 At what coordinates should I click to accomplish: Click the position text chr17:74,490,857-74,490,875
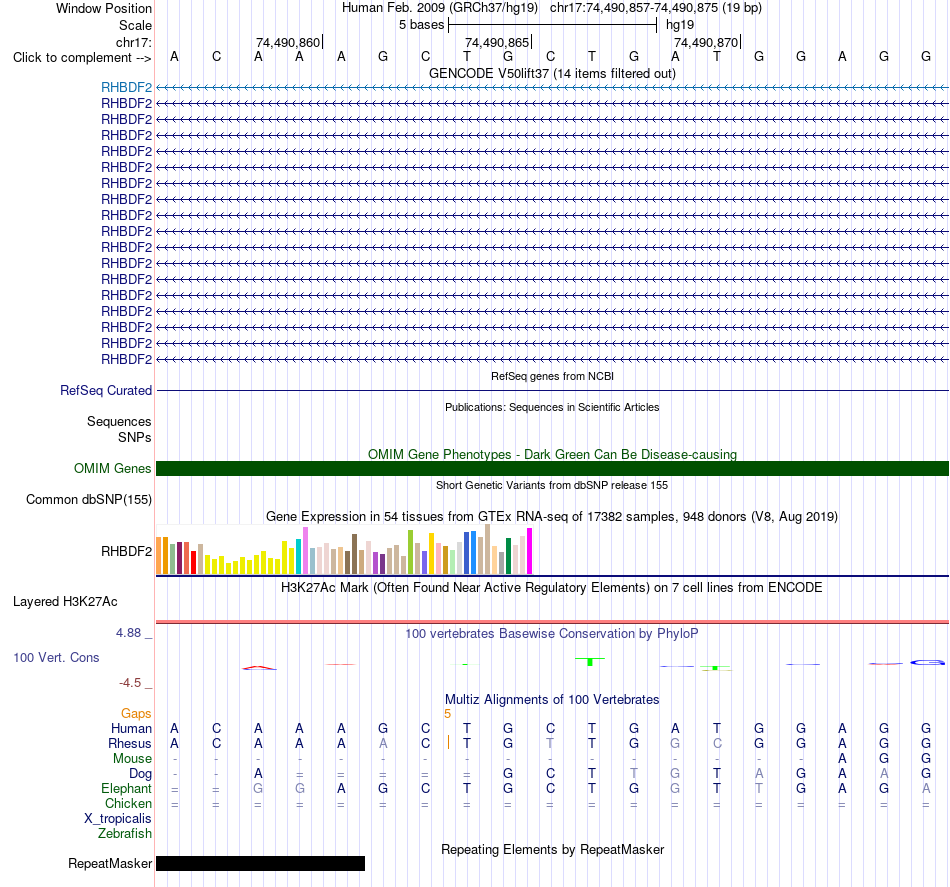(634, 8)
